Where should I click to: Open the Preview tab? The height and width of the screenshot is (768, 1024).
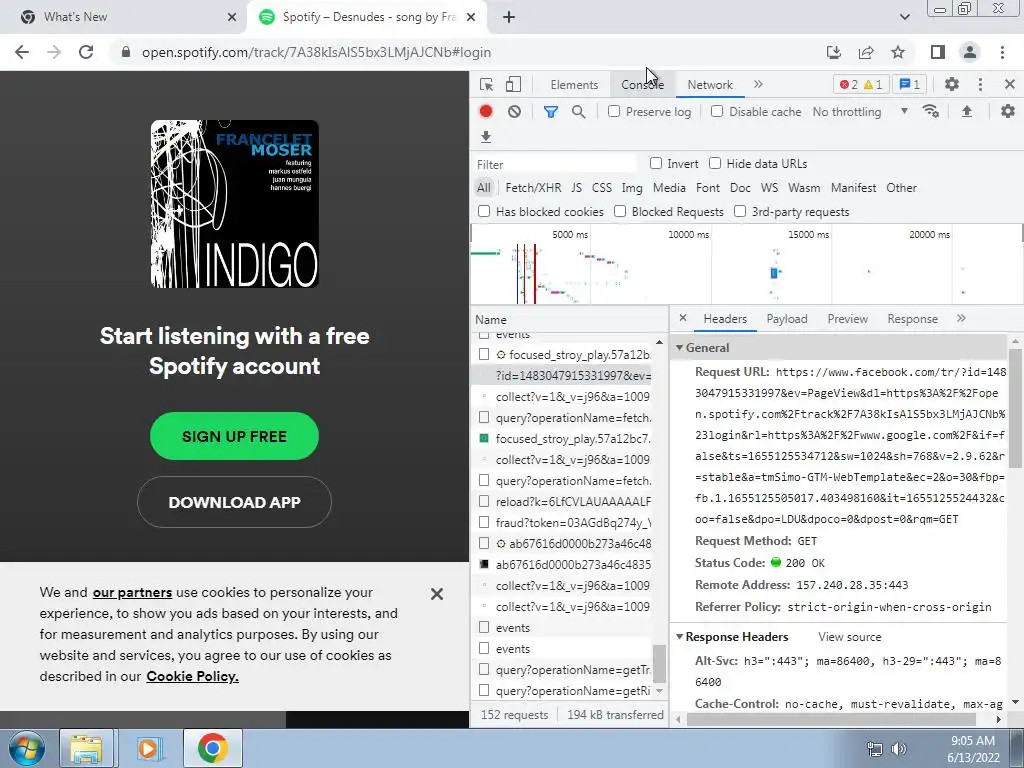(847, 319)
